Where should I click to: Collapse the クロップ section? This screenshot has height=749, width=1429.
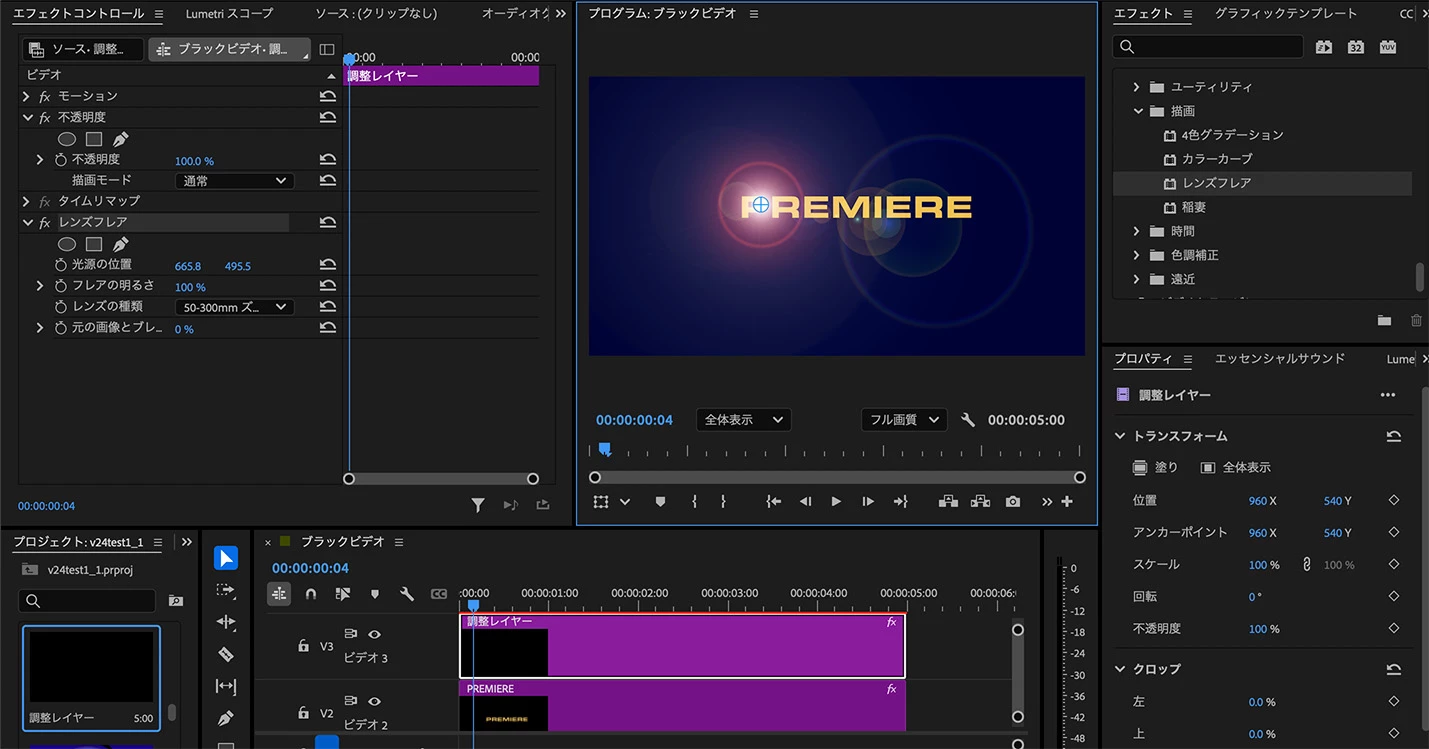coord(1121,669)
